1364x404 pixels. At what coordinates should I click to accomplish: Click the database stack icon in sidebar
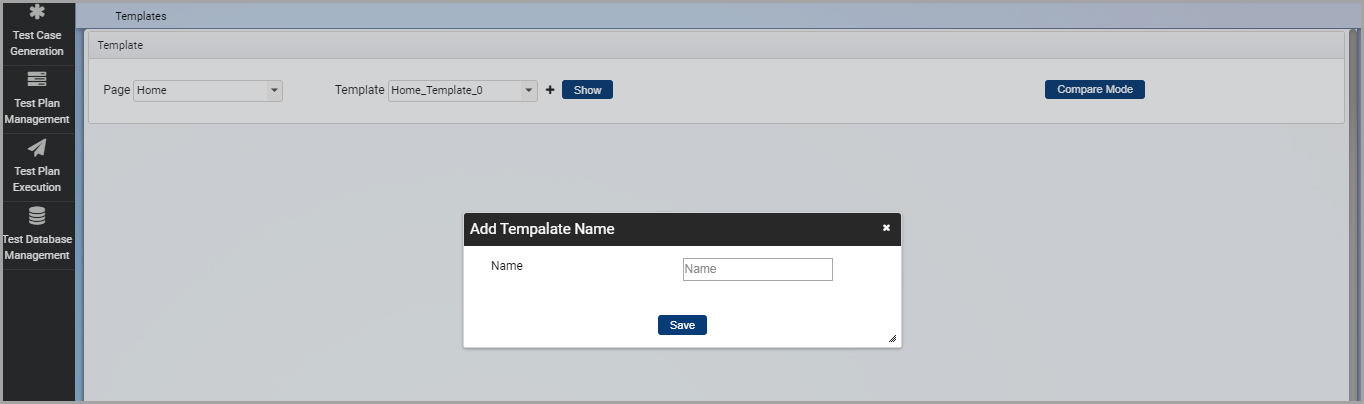[x=37, y=216]
